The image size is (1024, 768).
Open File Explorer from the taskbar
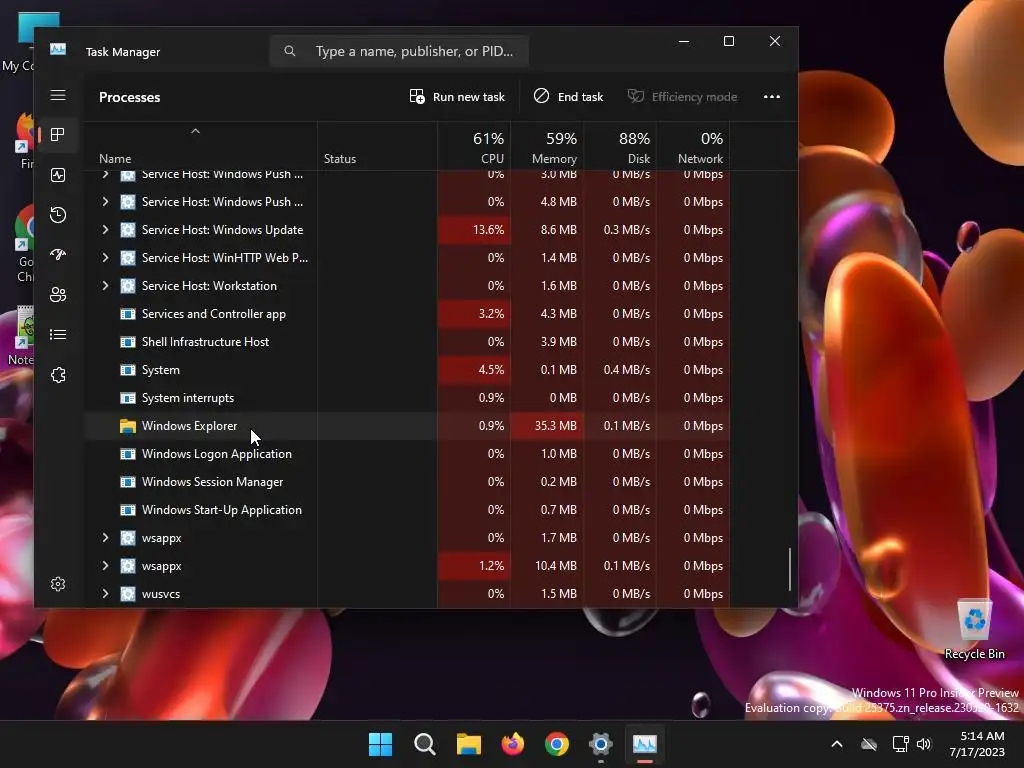coord(469,744)
